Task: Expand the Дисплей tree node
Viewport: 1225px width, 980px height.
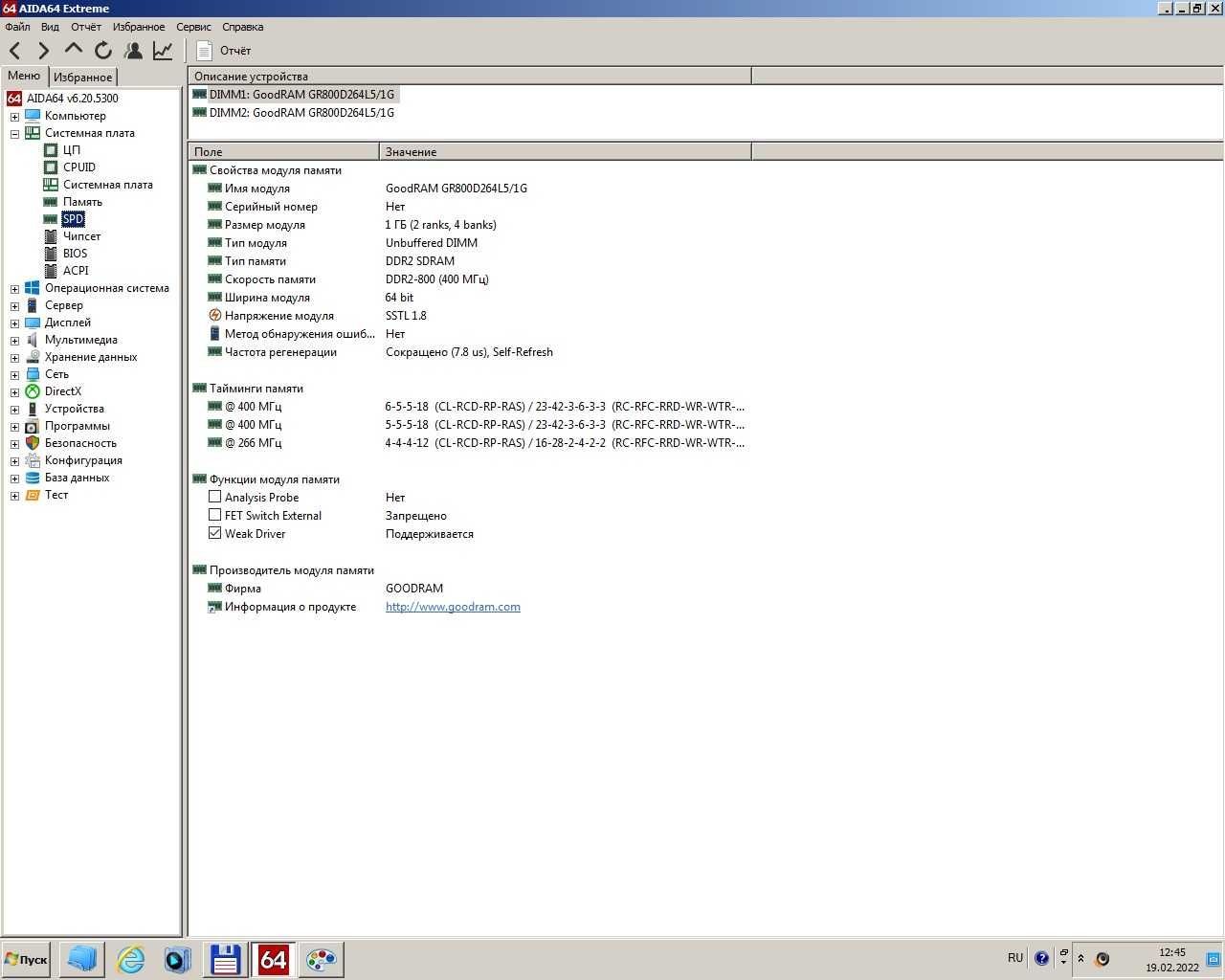Action: tap(14, 323)
